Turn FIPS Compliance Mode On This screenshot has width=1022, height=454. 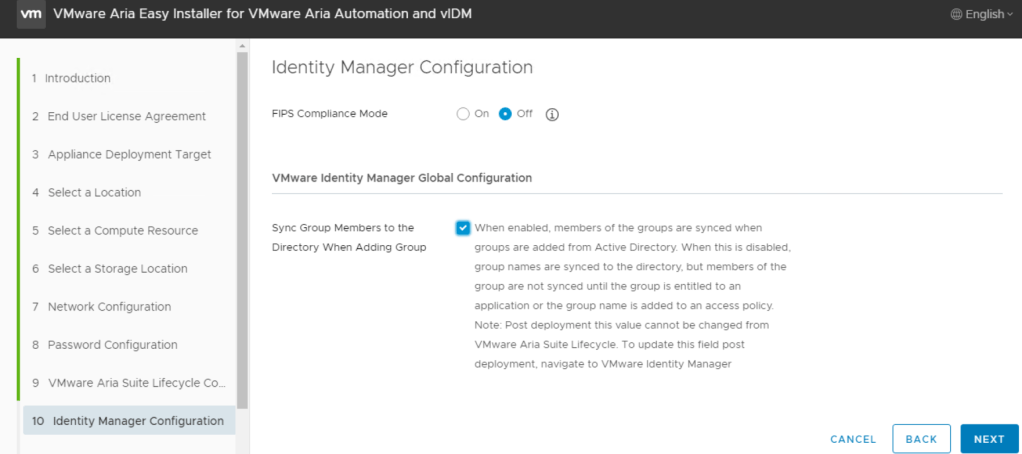point(463,114)
